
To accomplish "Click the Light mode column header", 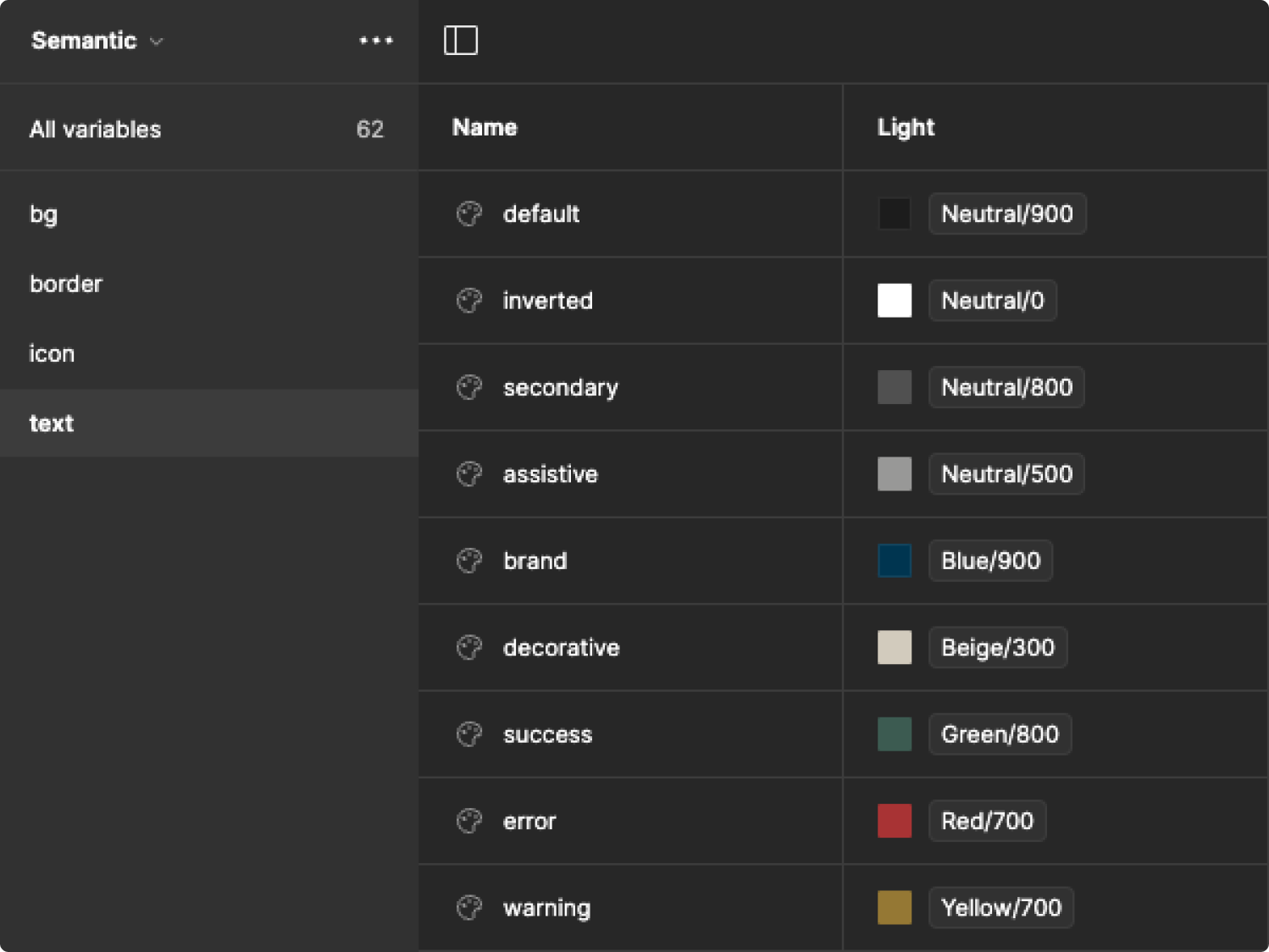I will tap(906, 127).
